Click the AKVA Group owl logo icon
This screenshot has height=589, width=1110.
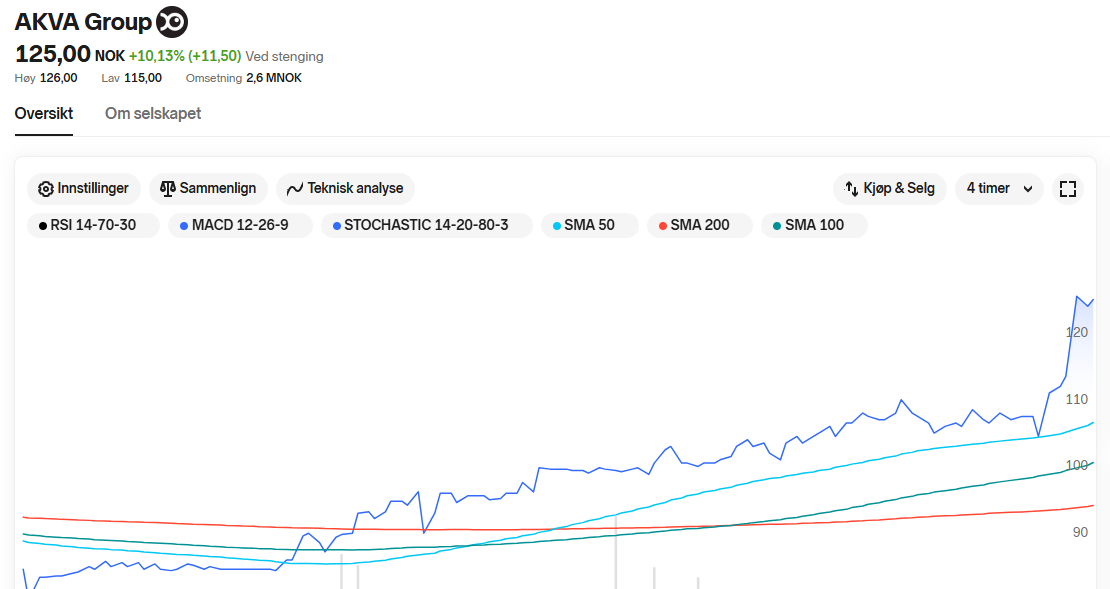172,22
